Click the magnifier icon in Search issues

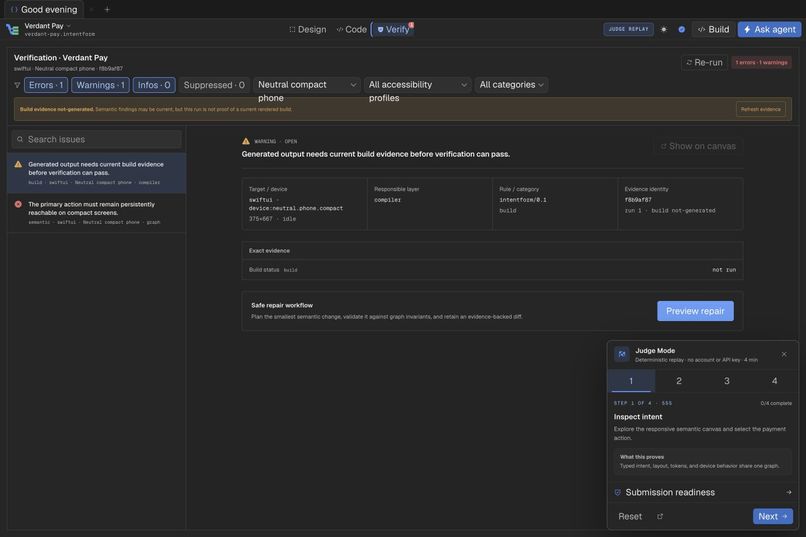[20, 139]
